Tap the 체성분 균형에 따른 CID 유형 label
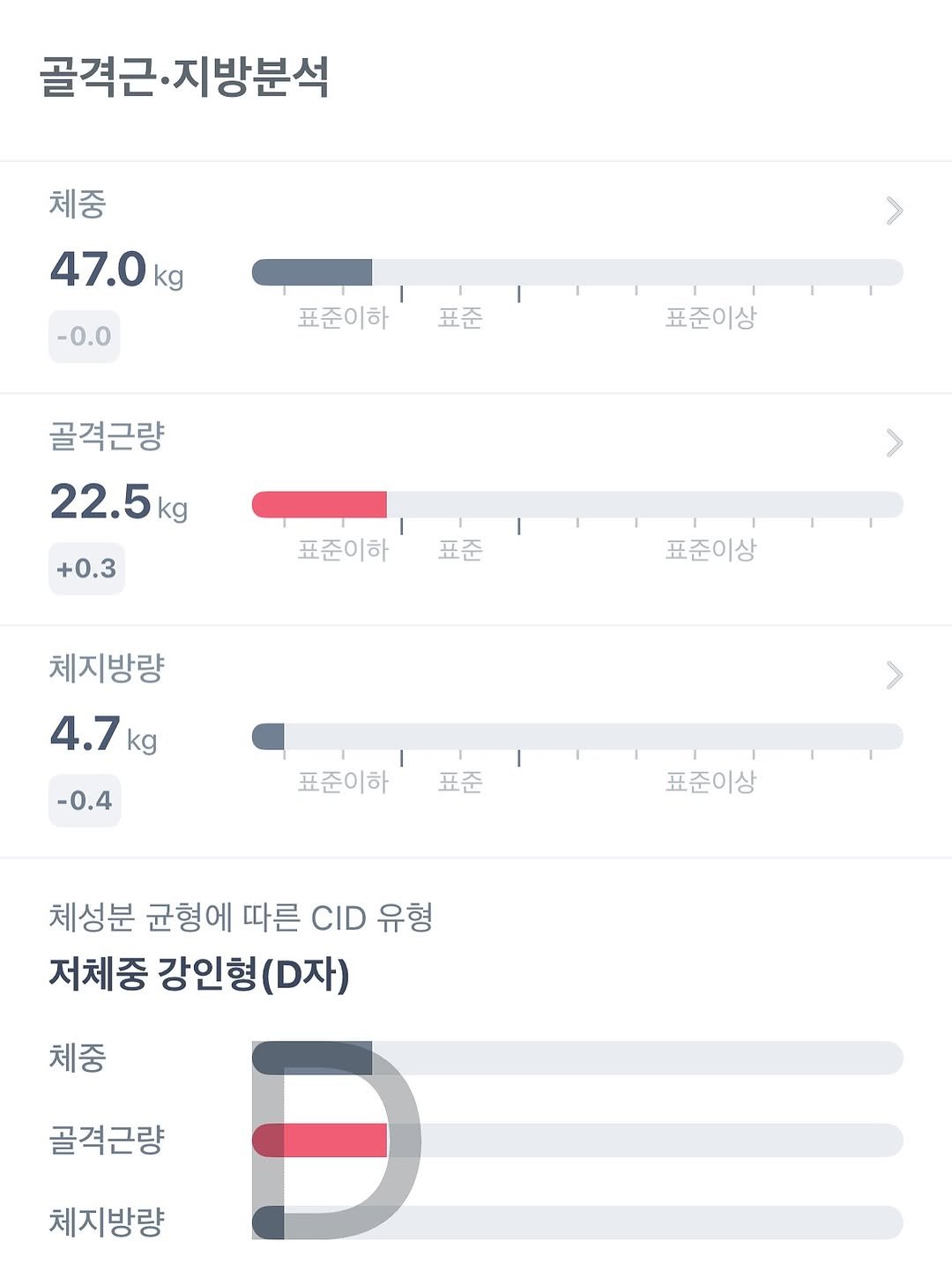The image size is (952, 1263). click(x=241, y=918)
